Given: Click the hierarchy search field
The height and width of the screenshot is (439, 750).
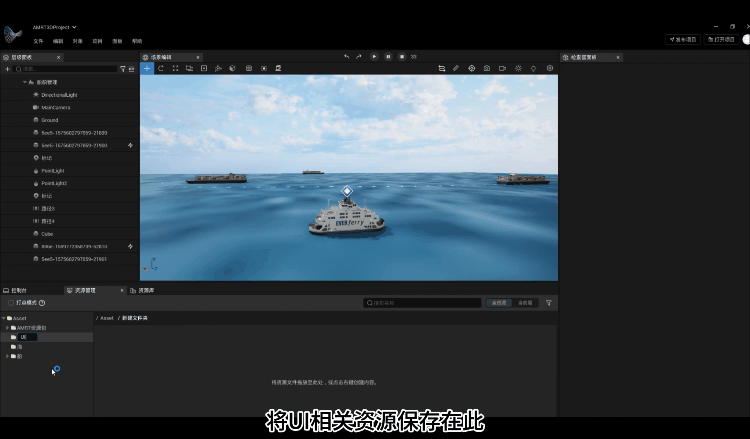Looking at the screenshot, I should [x=66, y=69].
